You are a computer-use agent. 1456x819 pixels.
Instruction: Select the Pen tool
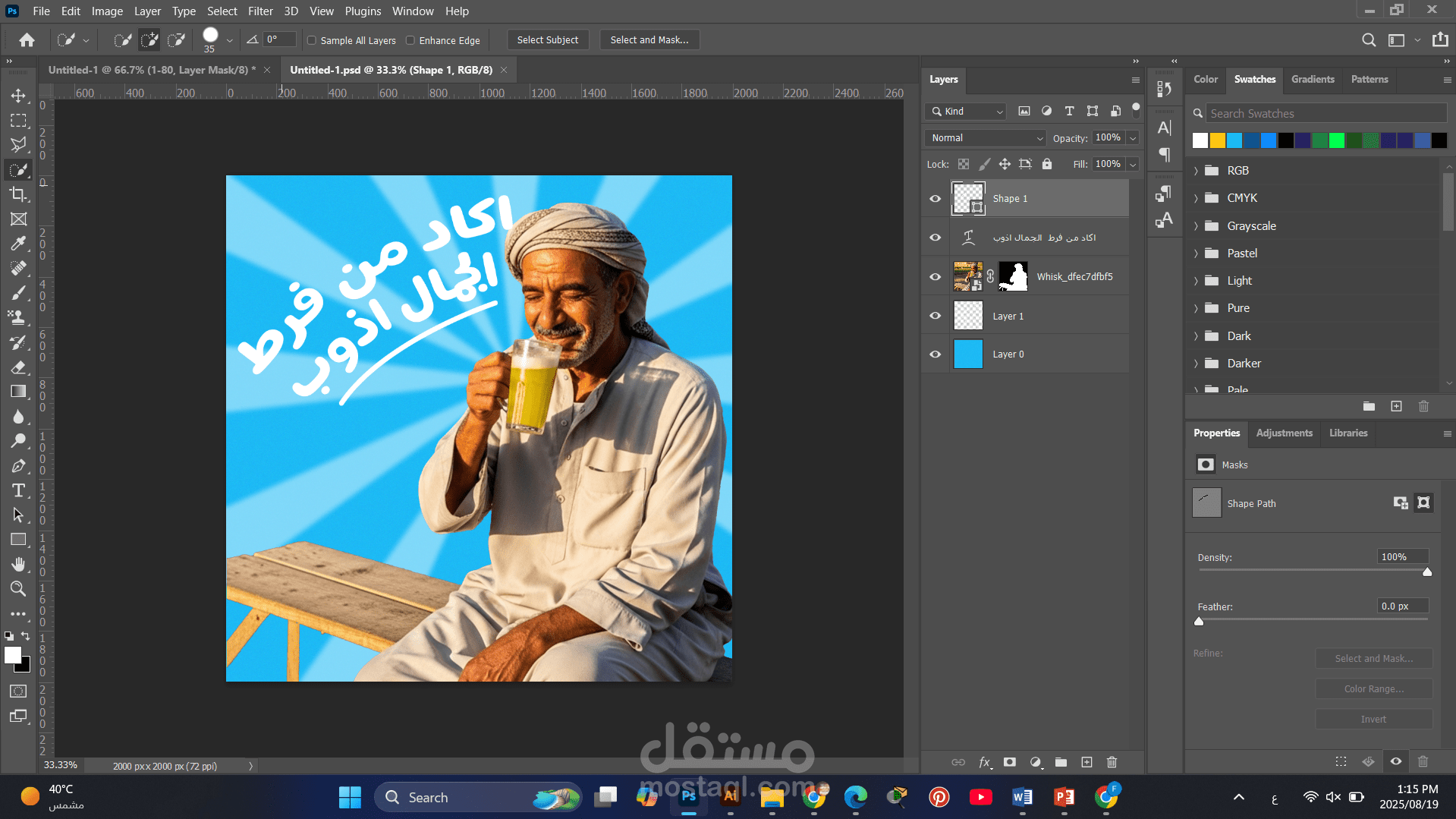coord(18,466)
